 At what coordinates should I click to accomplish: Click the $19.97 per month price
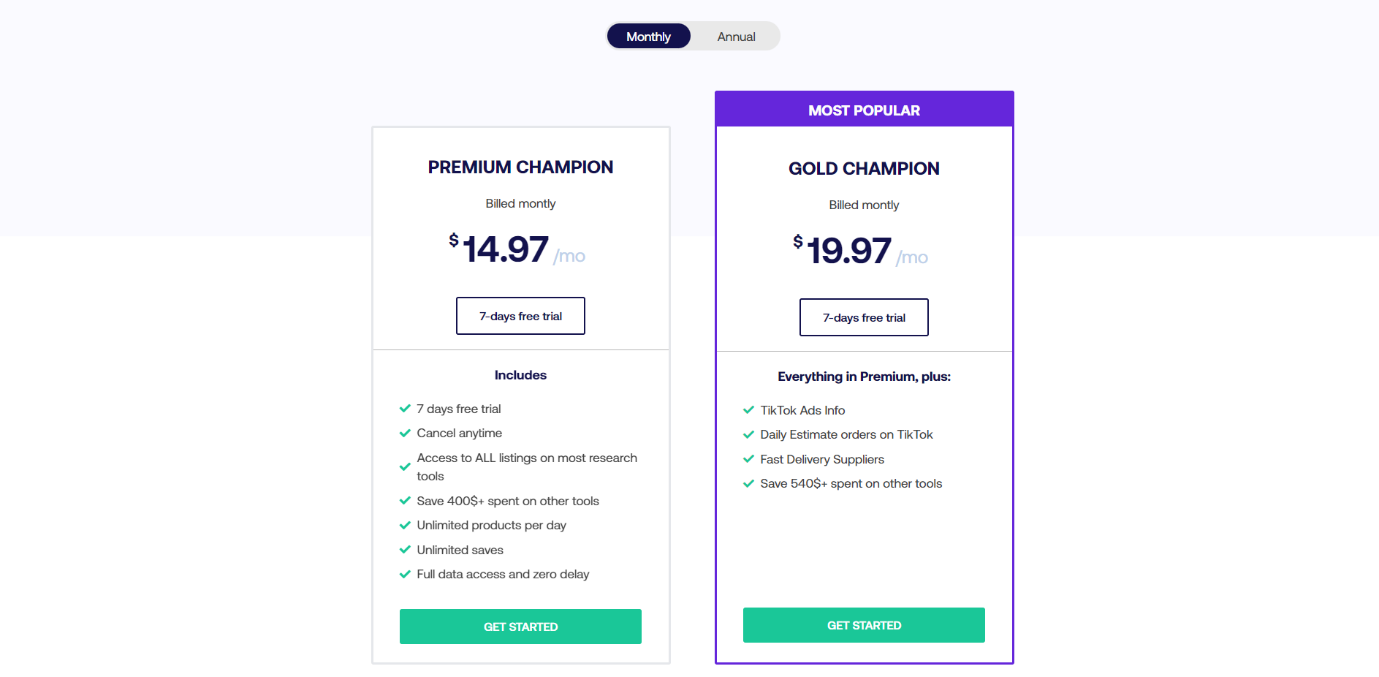(x=849, y=251)
